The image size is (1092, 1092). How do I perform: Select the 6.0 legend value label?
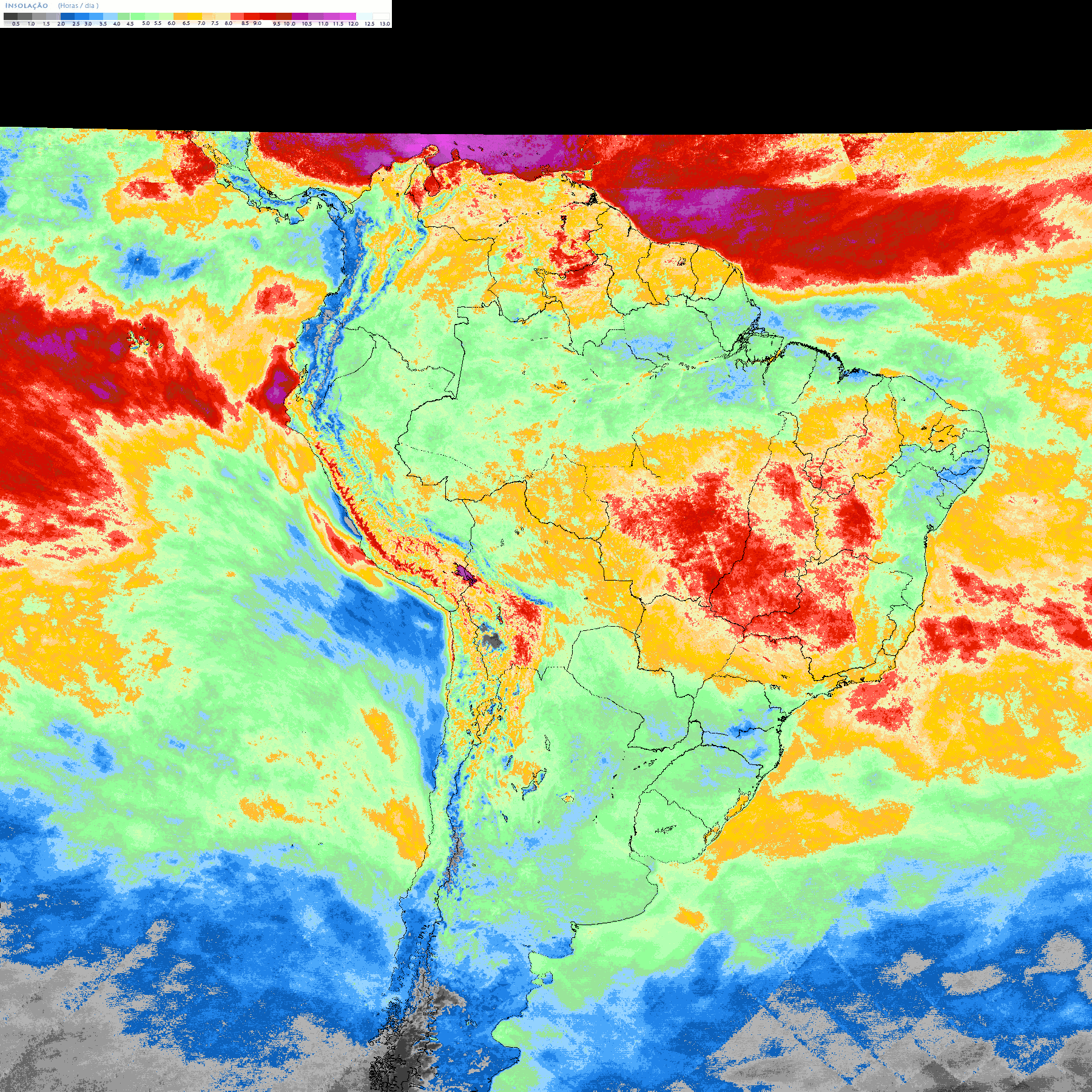pos(171,23)
